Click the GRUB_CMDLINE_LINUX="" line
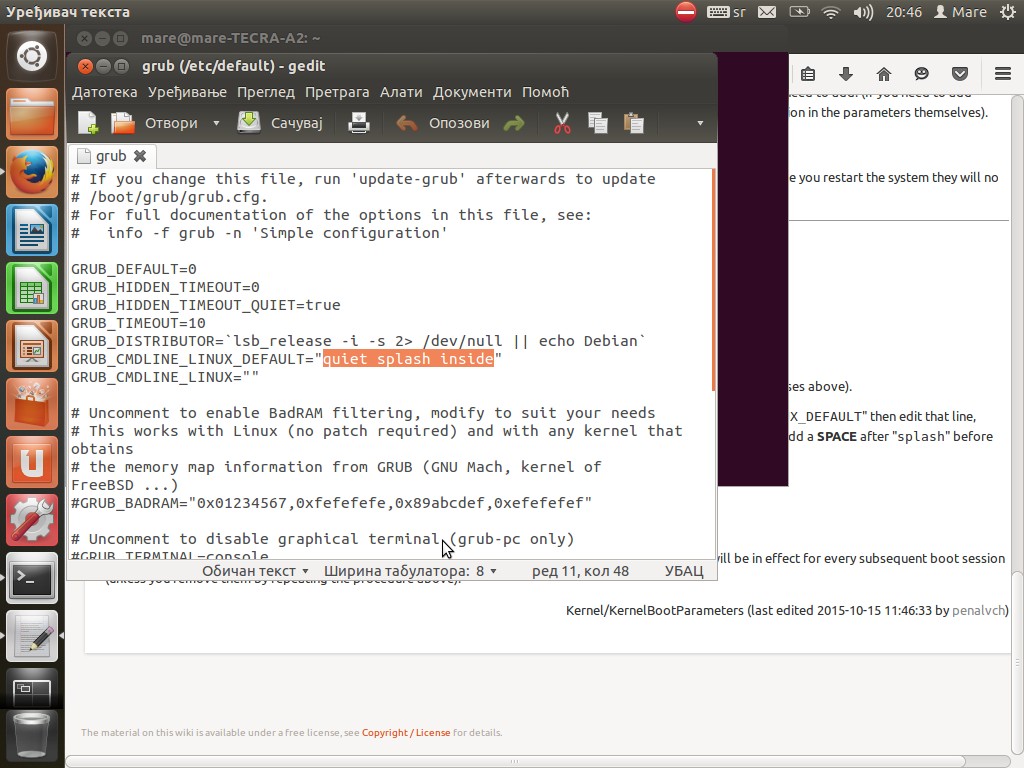Viewport: 1024px width, 768px height. 165,377
